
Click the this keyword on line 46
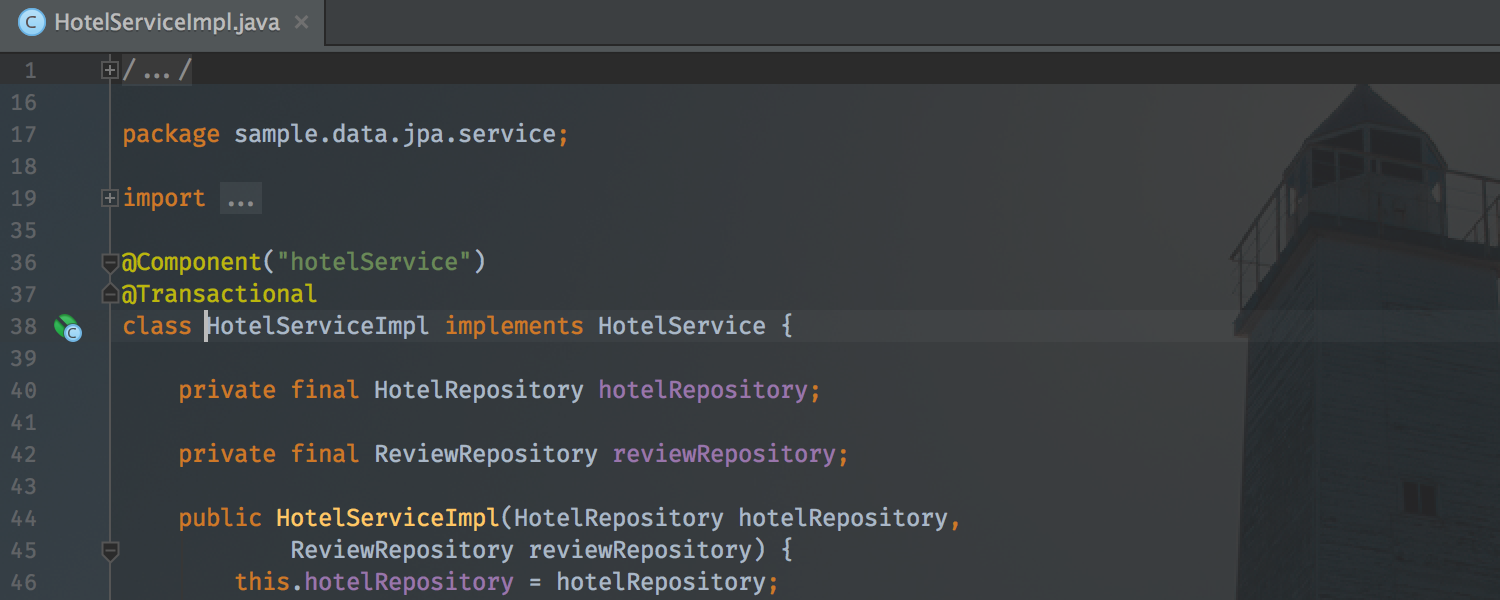[x=262, y=582]
